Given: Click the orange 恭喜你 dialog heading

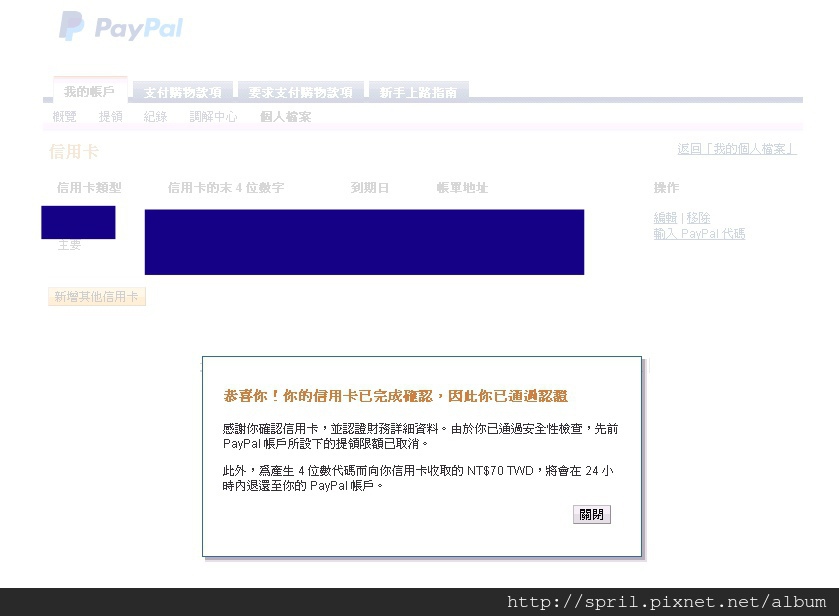Looking at the screenshot, I should pyautogui.click(x=395, y=396).
